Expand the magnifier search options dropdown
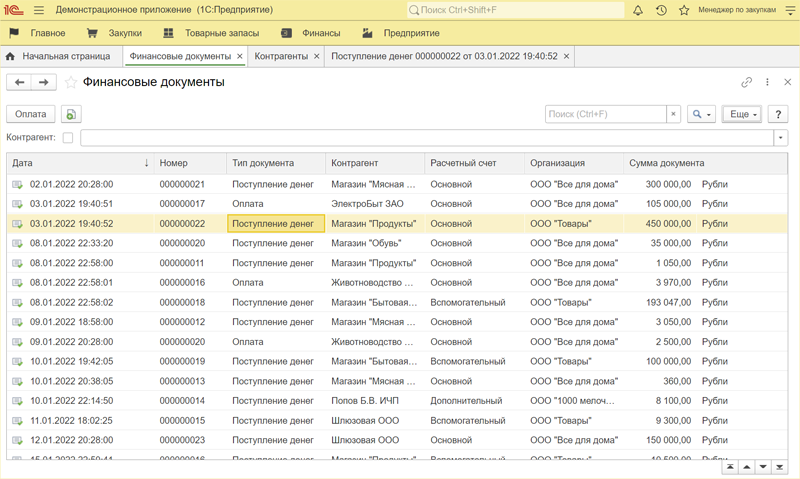Image resolution: width=800 pixels, height=479 pixels. (x=702, y=115)
